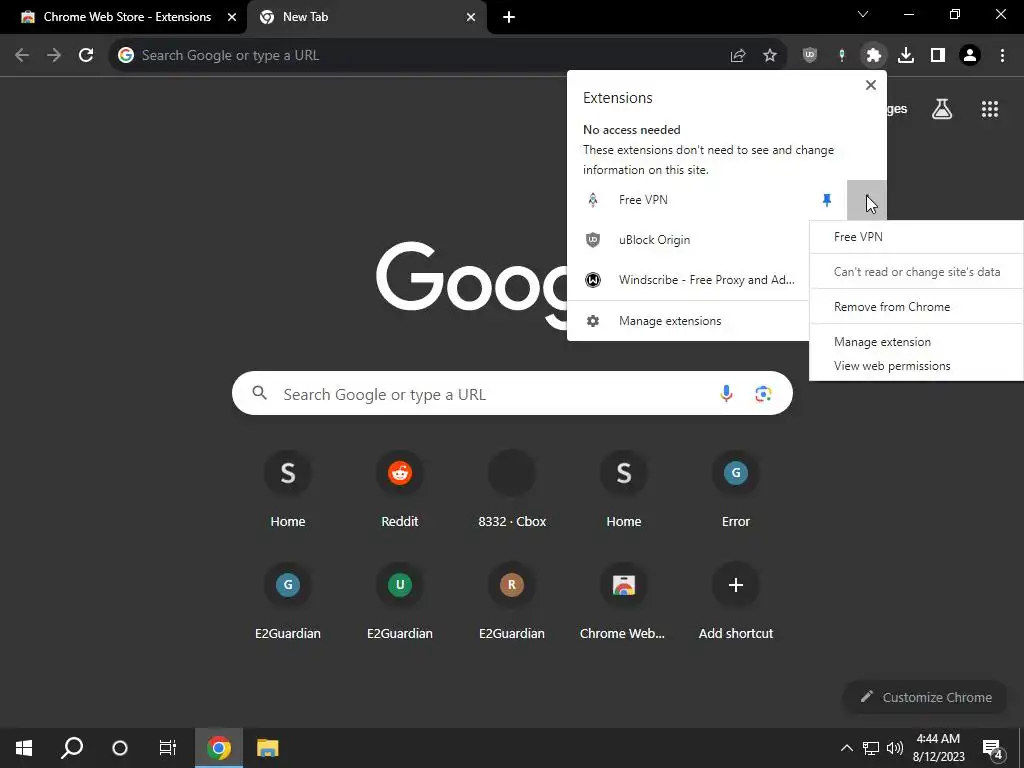Click the Free VPN rocket icon in the list
Screen dimensions: 1024x768
(x=593, y=200)
